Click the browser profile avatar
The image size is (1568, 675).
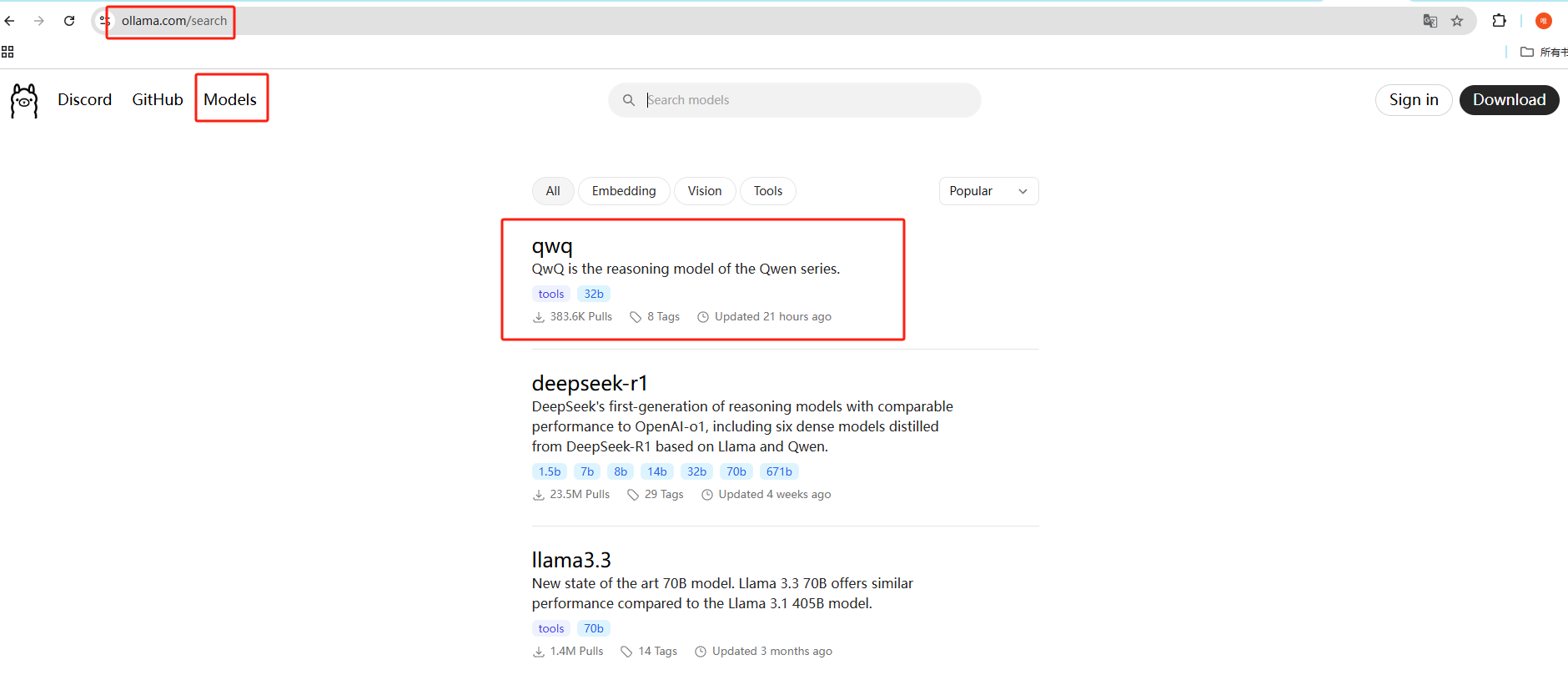[1543, 21]
